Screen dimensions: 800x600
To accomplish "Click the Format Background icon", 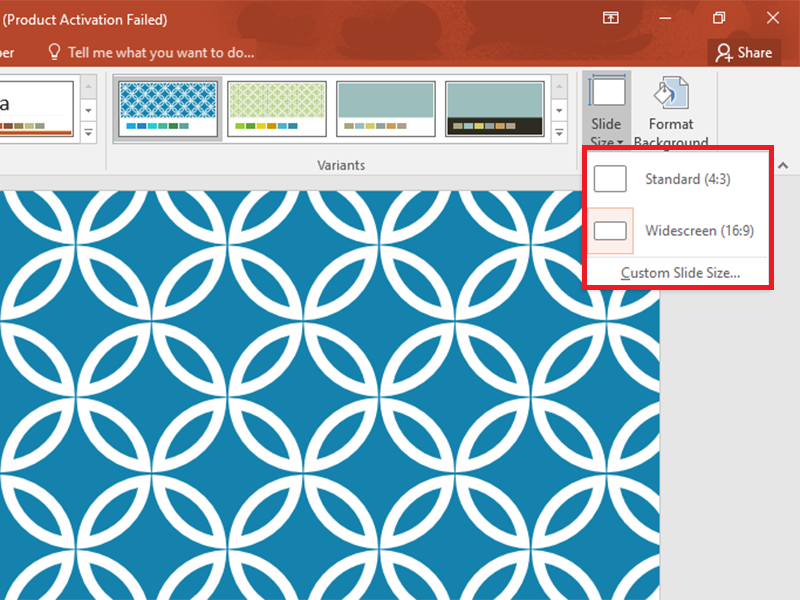I will coord(670,96).
